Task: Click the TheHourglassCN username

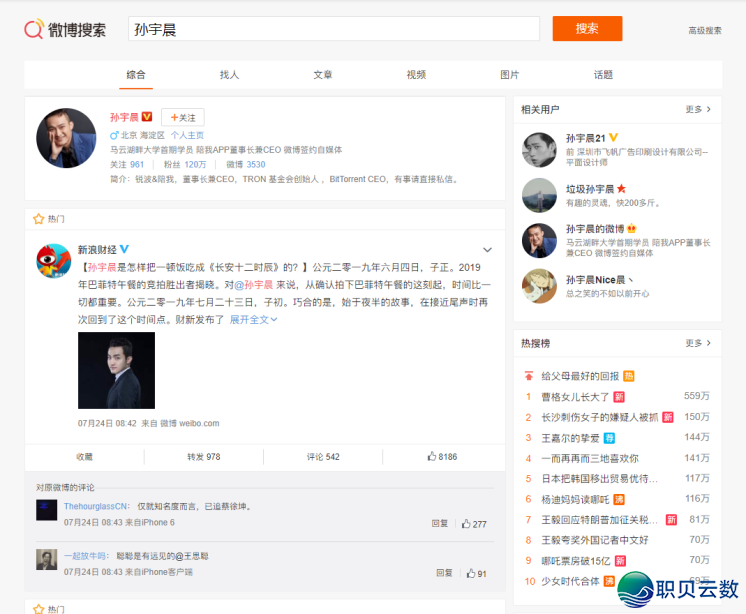Action: (x=96, y=507)
